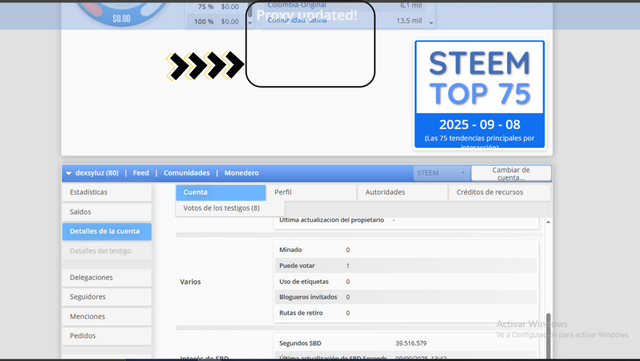Screen dimensions: 640x361
Task: Collapse the dexsyluz account triangle
Action: tap(69, 173)
